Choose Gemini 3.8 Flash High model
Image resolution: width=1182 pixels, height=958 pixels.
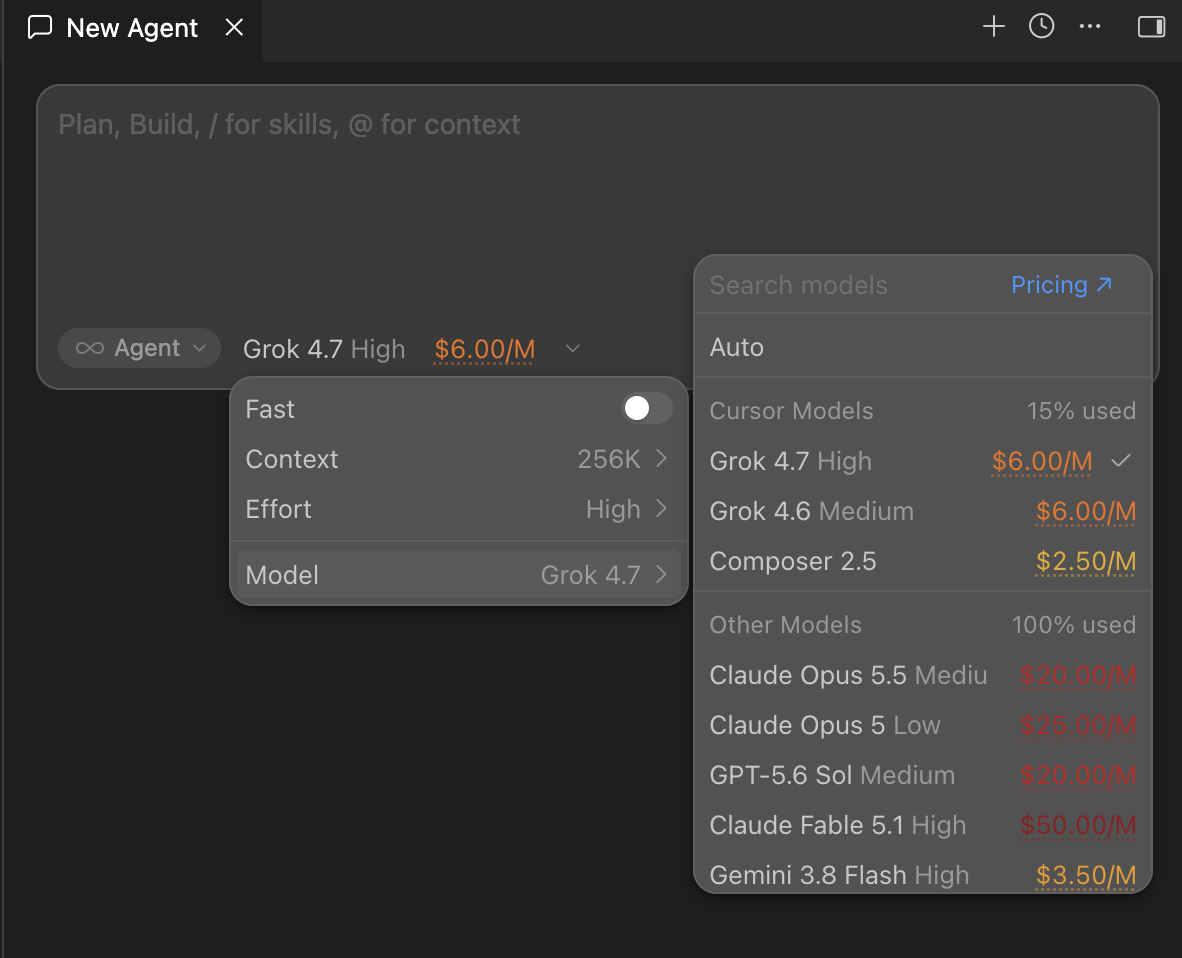point(923,875)
